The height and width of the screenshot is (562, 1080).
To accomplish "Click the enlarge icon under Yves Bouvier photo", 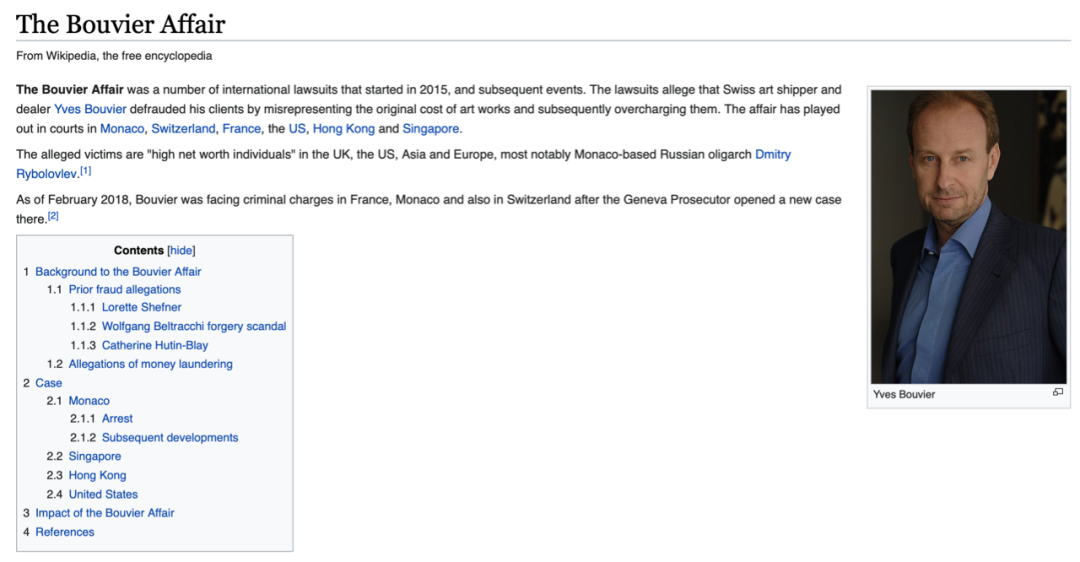I will pos(1057,392).
